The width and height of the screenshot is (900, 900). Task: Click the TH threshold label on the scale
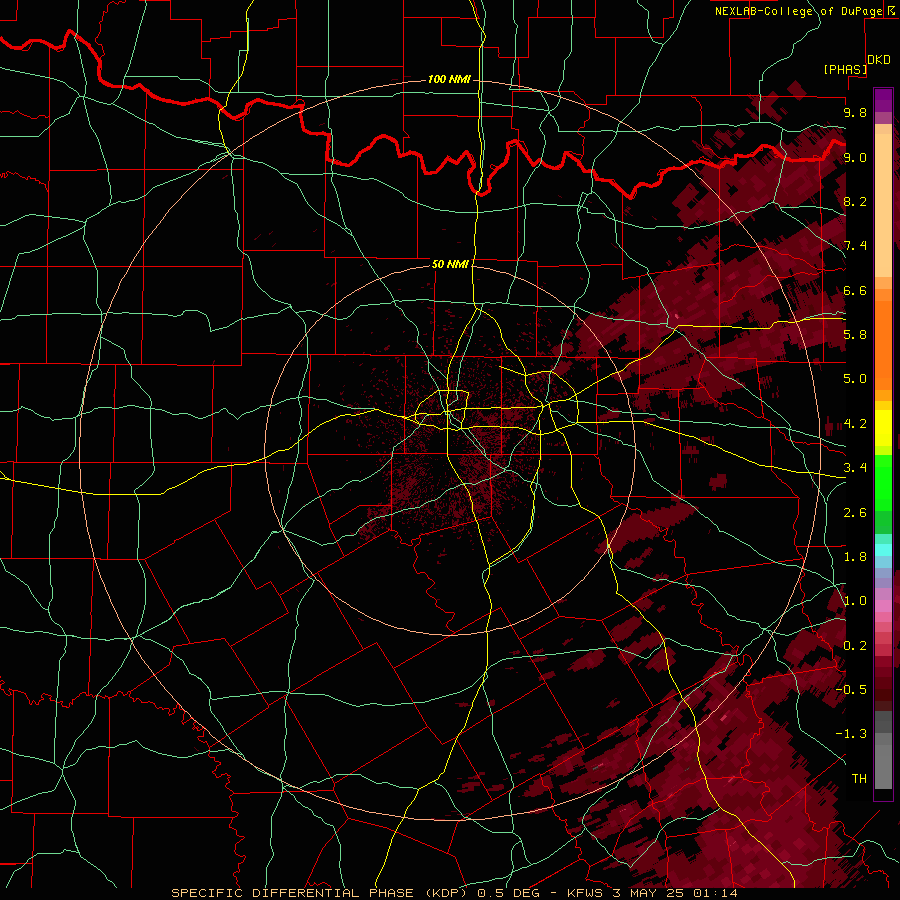pos(859,779)
